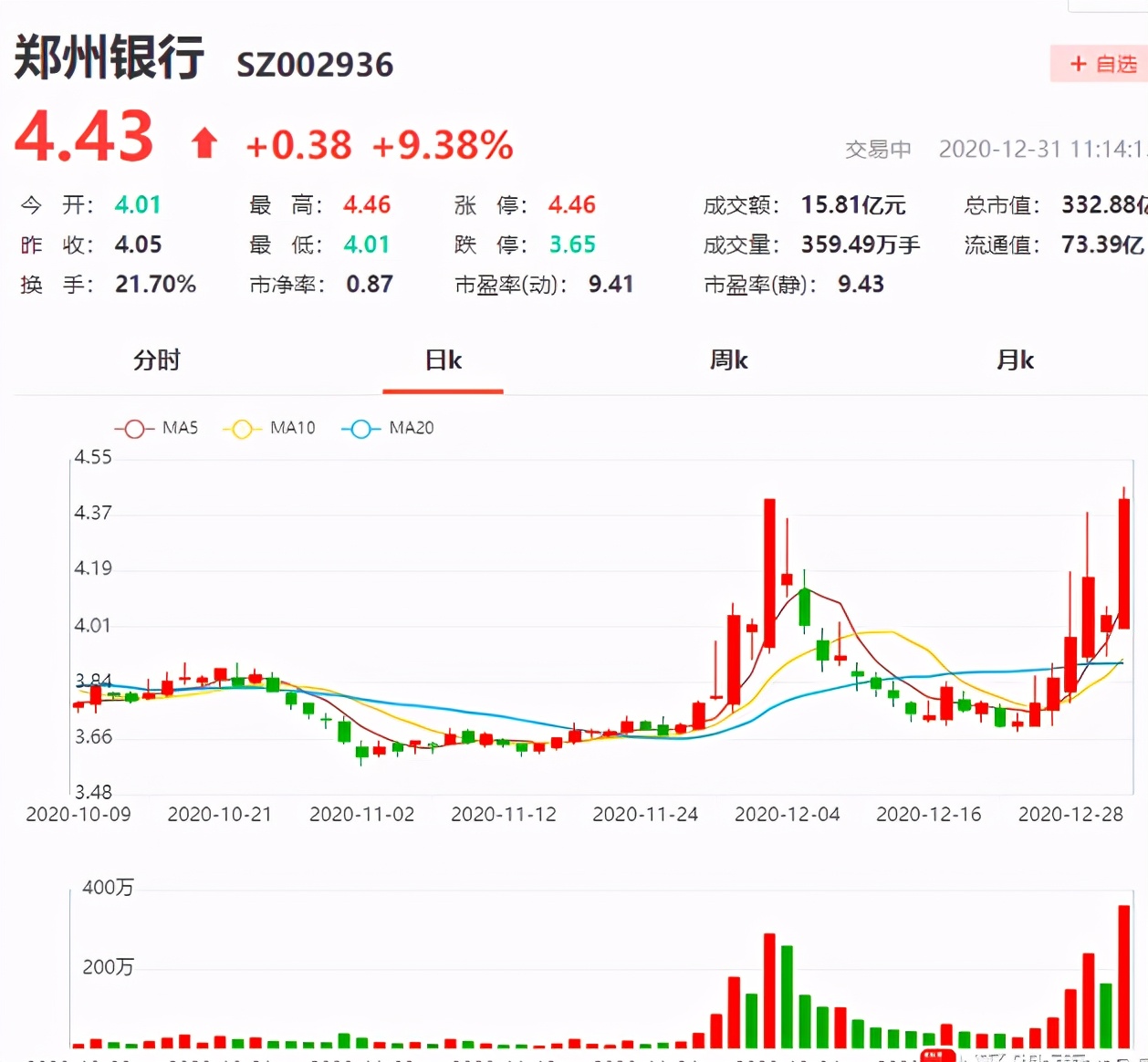This screenshot has width=1148, height=1062.
Task: Click the 交易中 trading status text
Action: [x=879, y=149]
